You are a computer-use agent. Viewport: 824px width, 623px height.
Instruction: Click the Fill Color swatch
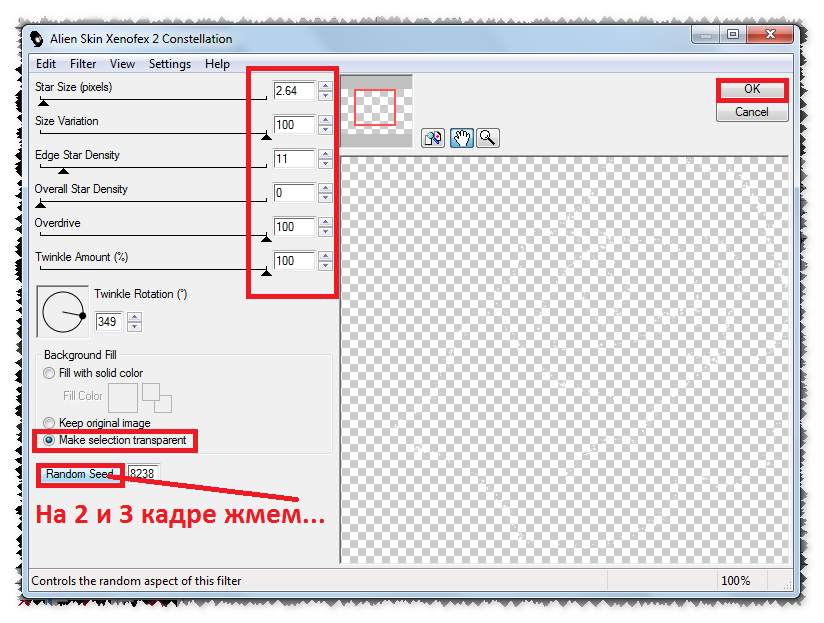[x=123, y=398]
